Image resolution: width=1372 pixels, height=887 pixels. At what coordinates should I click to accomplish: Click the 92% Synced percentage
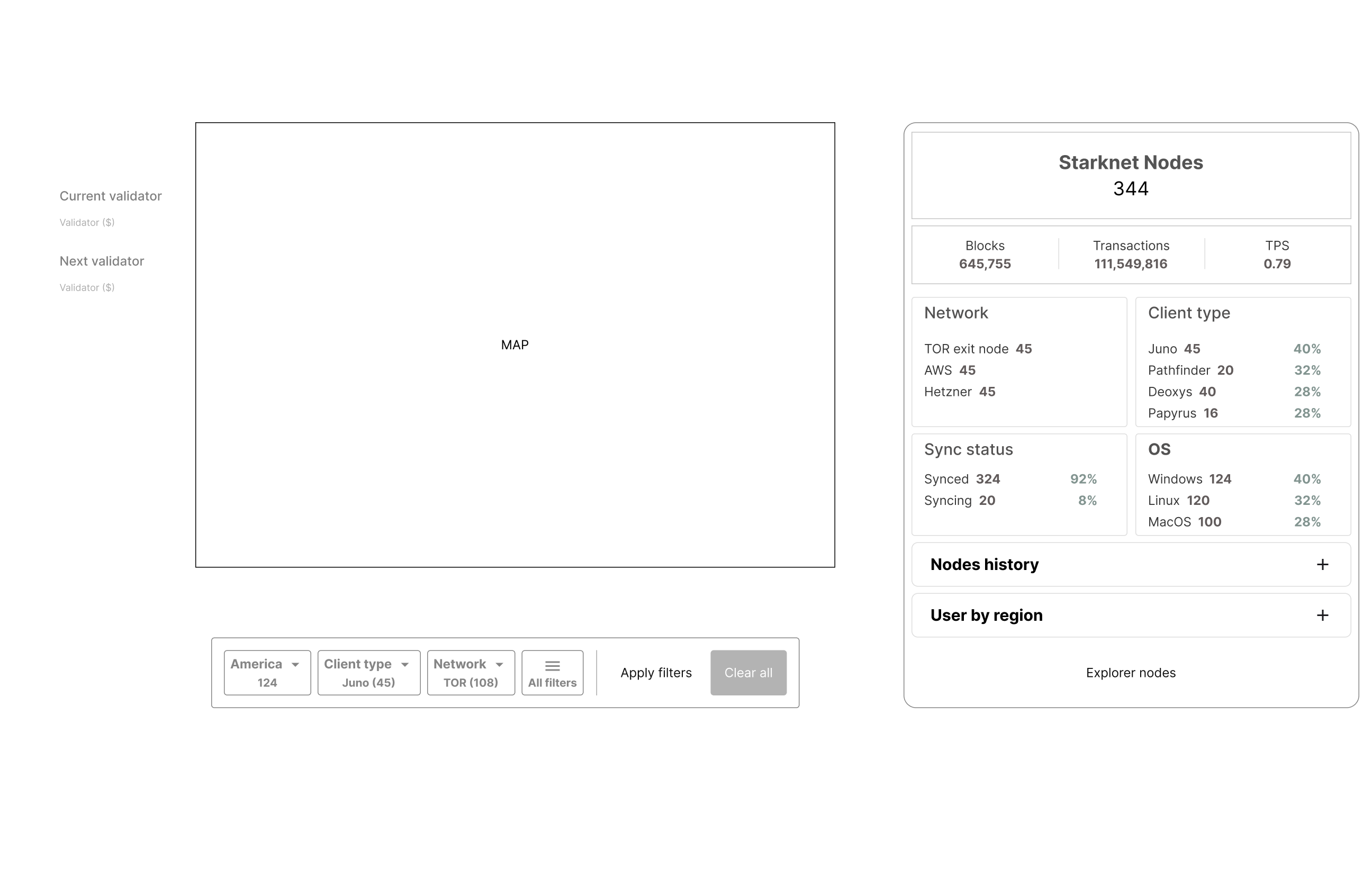[1083, 478]
